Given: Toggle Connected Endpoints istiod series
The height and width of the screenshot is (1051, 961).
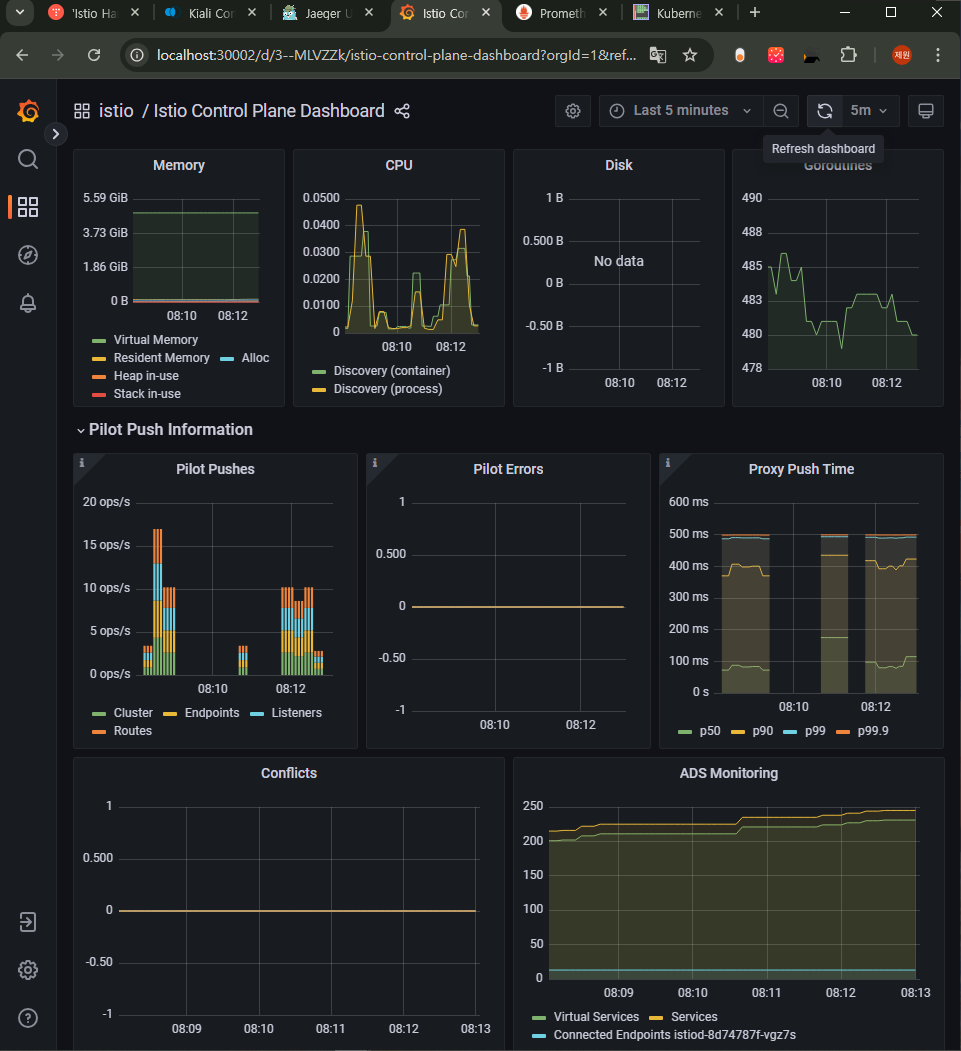Looking at the screenshot, I should [674, 1035].
